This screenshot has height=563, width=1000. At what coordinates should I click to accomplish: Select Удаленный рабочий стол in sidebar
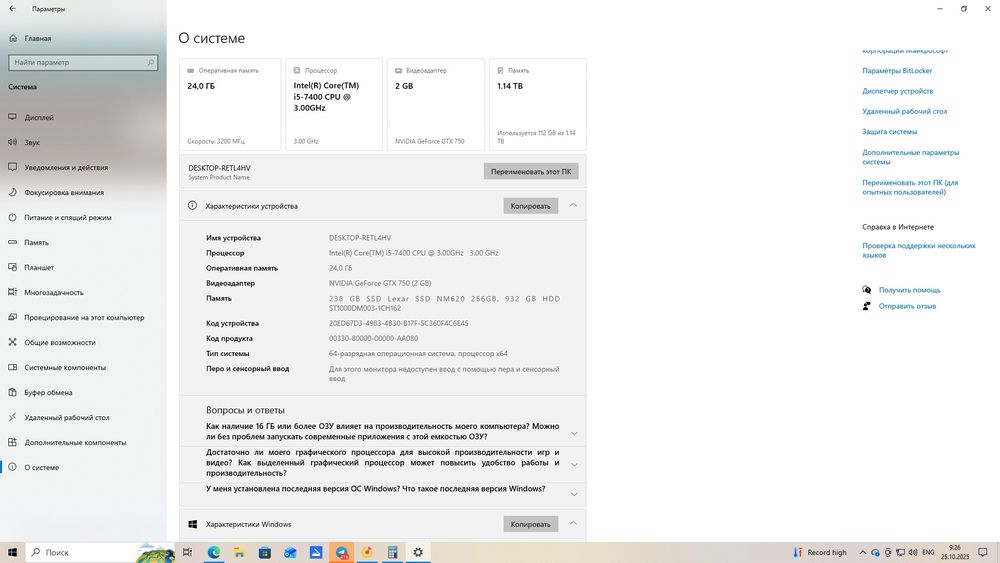83,417
